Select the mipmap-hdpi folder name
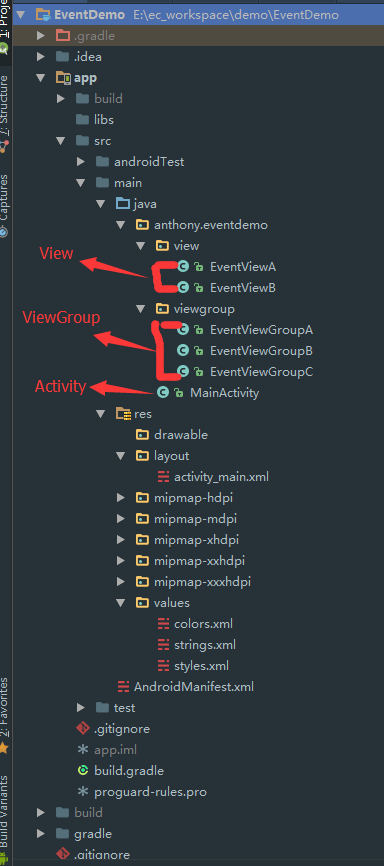 coord(193,498)
